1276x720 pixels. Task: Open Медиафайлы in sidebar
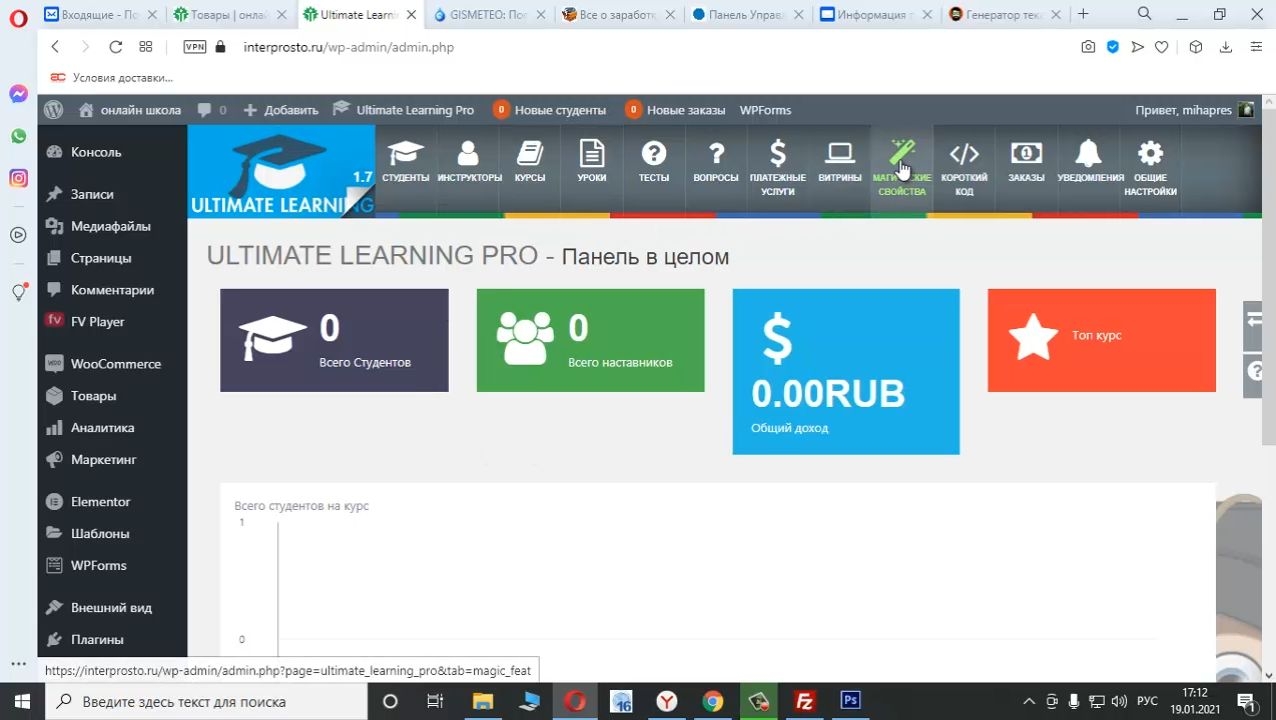pos(112,226)
